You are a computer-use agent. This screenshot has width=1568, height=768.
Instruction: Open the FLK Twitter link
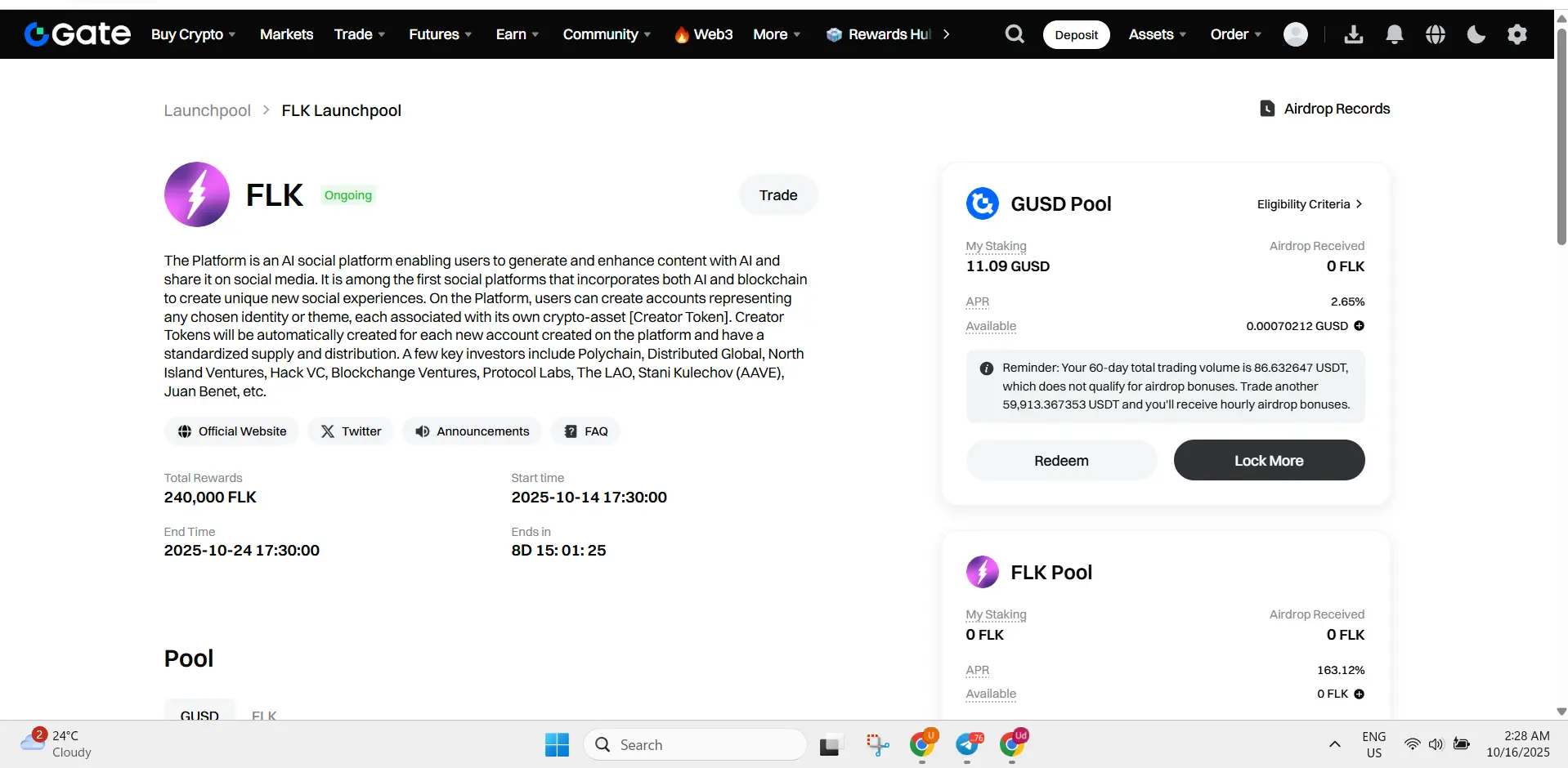pyautogui.click(x=351, y=431)
